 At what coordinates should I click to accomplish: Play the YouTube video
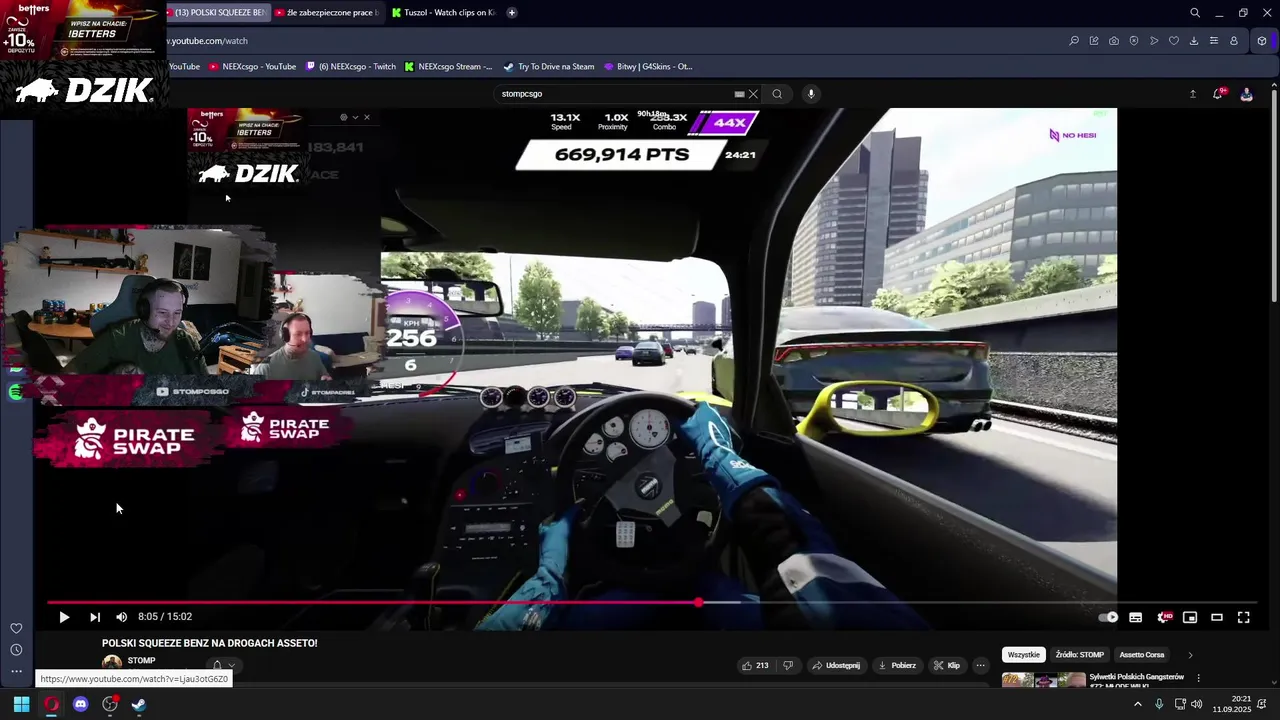click(x=64, y=617)
